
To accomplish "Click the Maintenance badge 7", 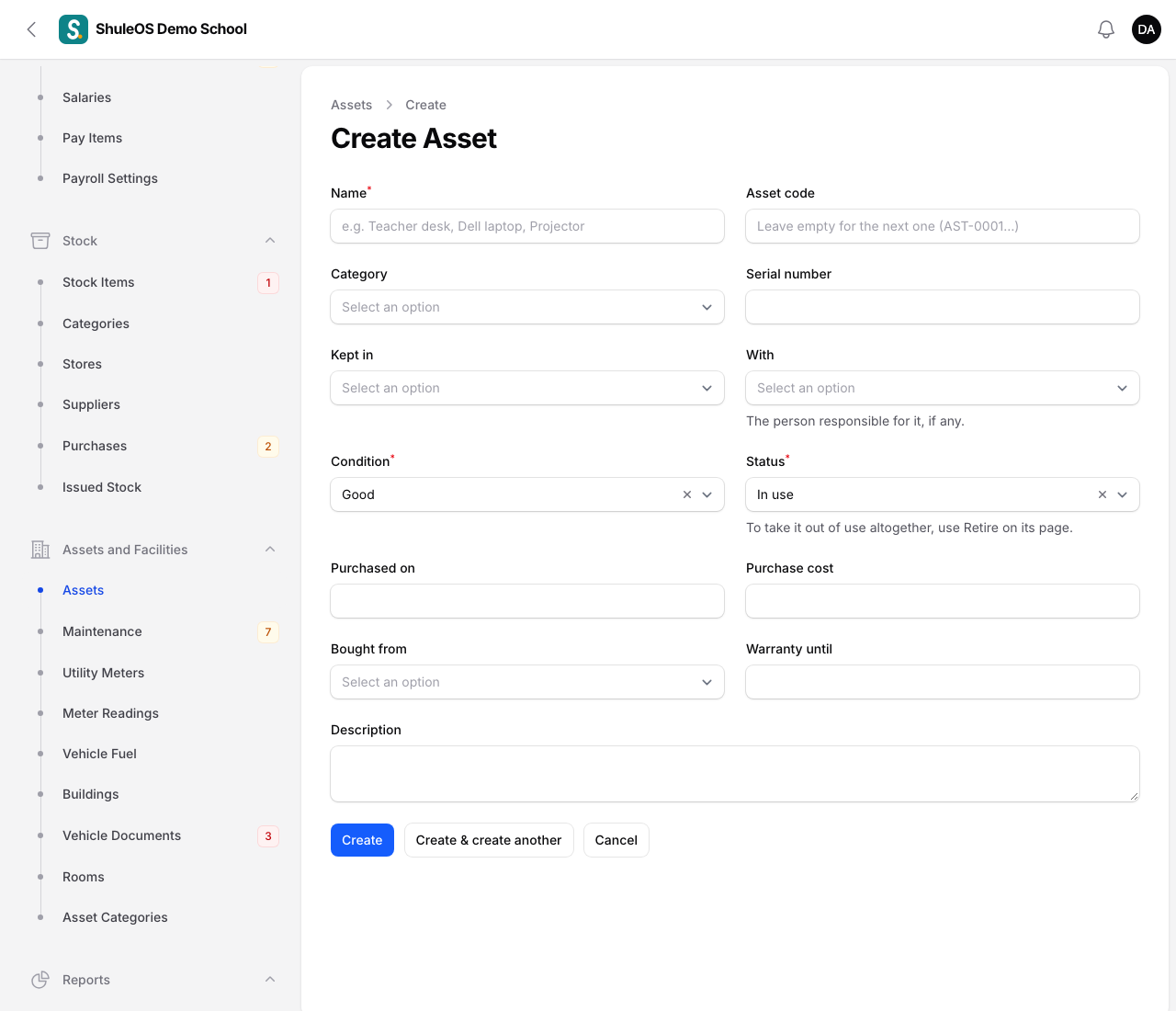I will point(268,631).
